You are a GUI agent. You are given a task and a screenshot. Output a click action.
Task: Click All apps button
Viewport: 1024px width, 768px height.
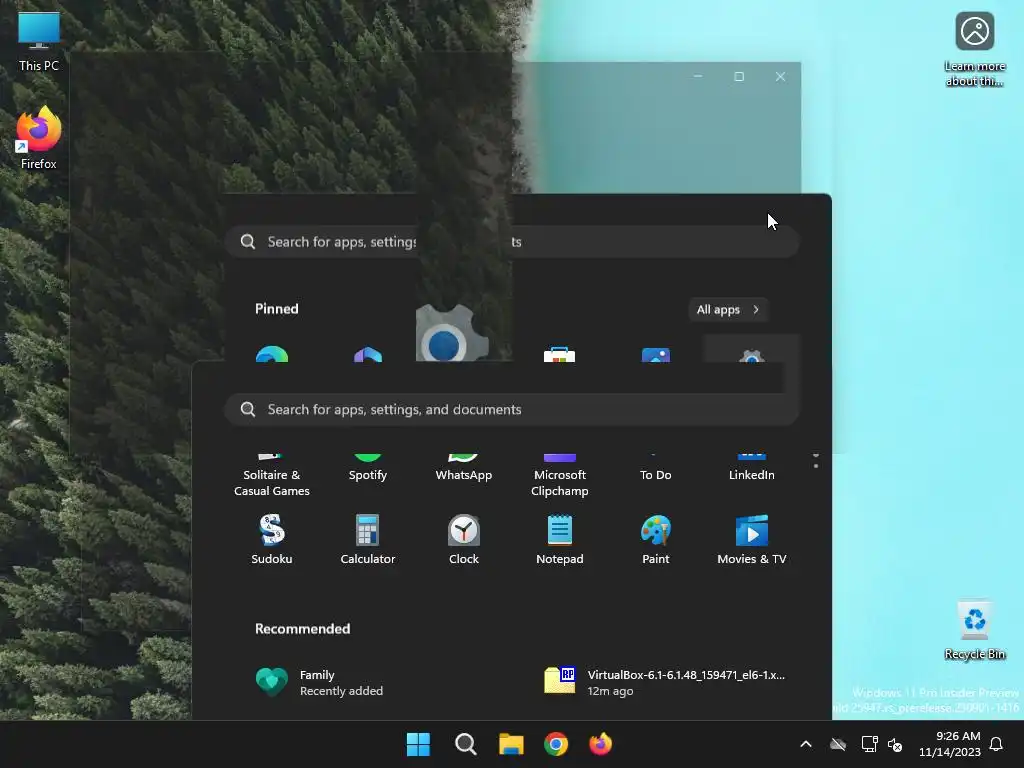(728, 310)
